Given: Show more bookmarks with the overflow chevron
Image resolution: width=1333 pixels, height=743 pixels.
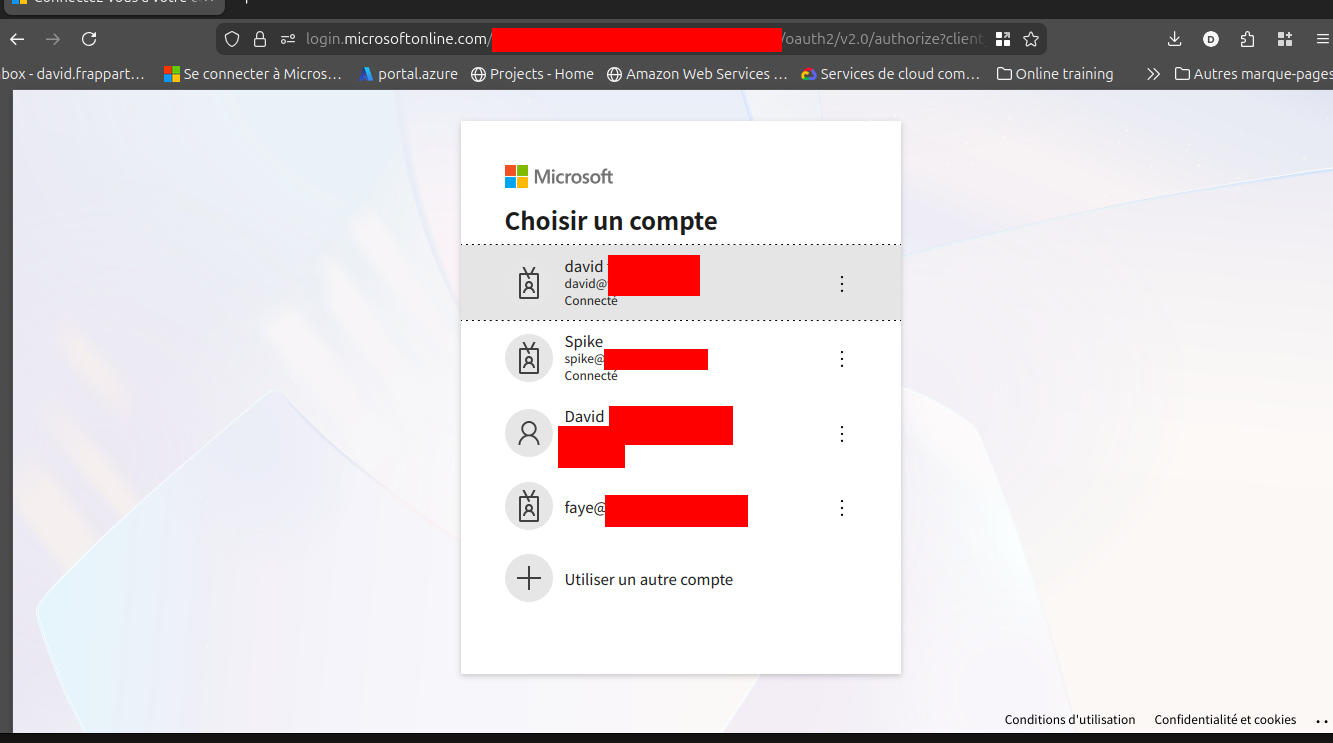Looking at the screenshot, I should coord(1153,74).
